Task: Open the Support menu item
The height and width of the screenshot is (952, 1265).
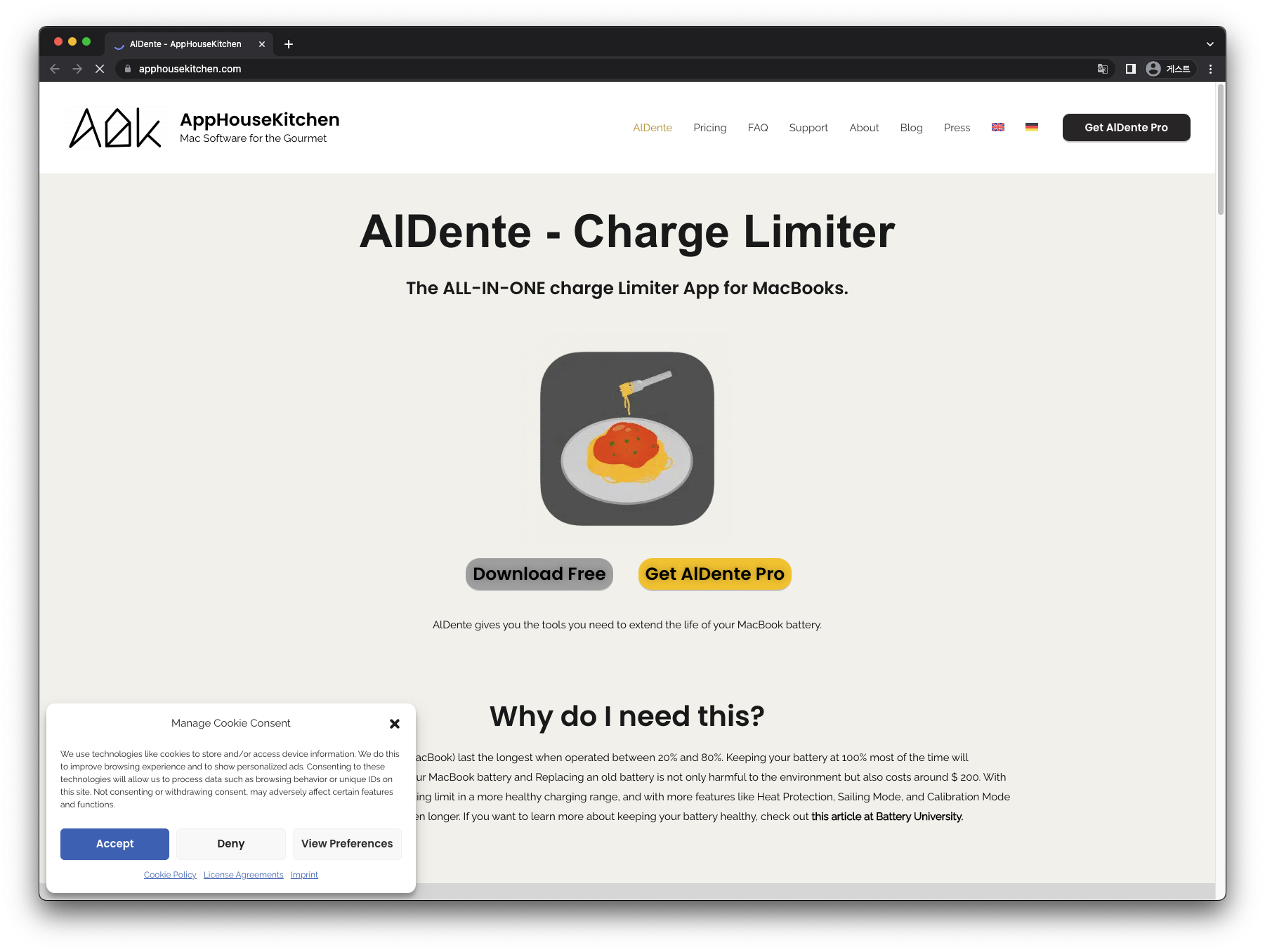Action: point(808,128)
